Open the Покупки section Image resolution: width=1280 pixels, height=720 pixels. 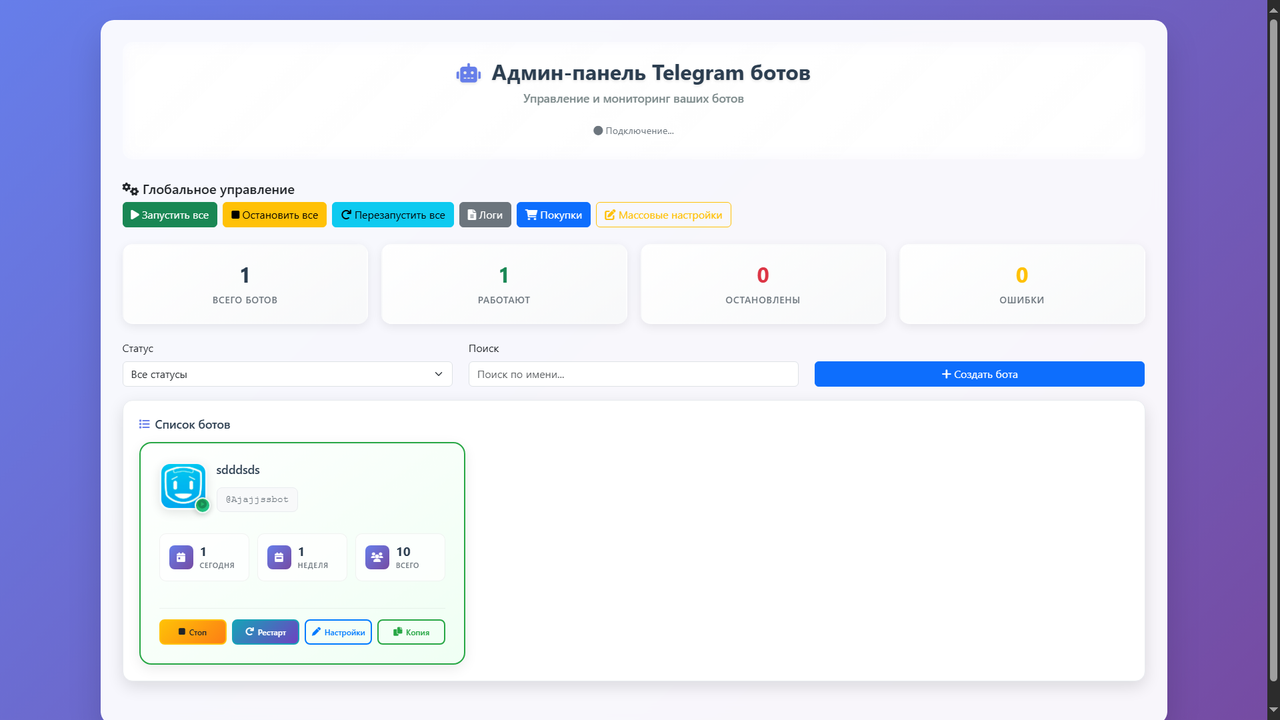[x=553, y=215]
